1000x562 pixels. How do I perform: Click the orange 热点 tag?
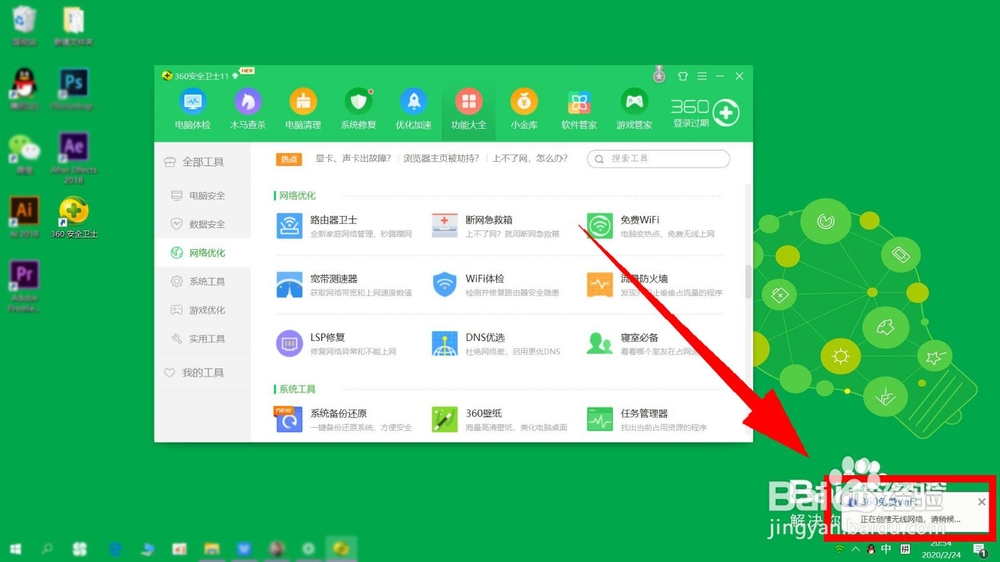[x=289, y=159]
